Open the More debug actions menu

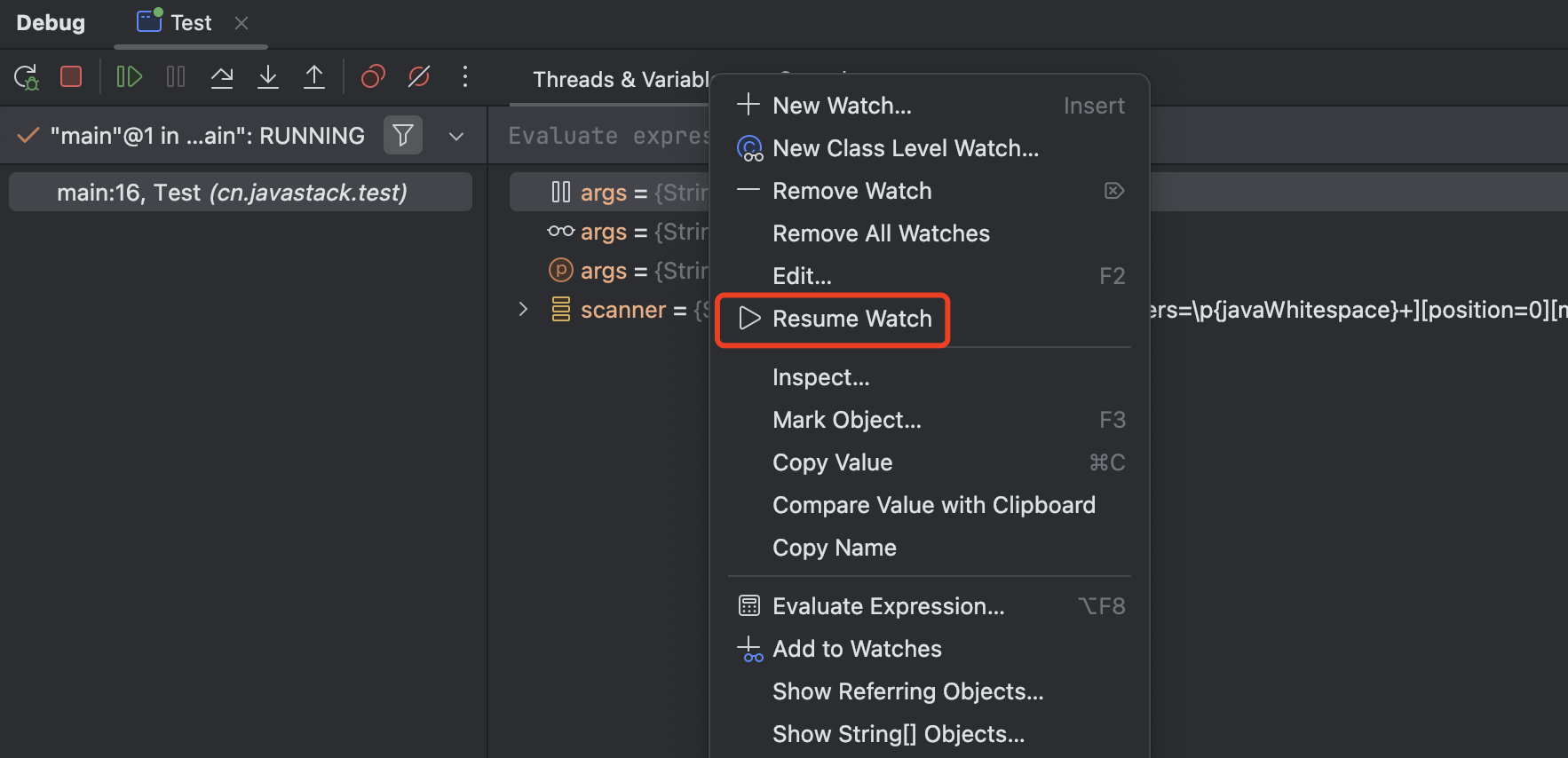(x=465, y=77)
